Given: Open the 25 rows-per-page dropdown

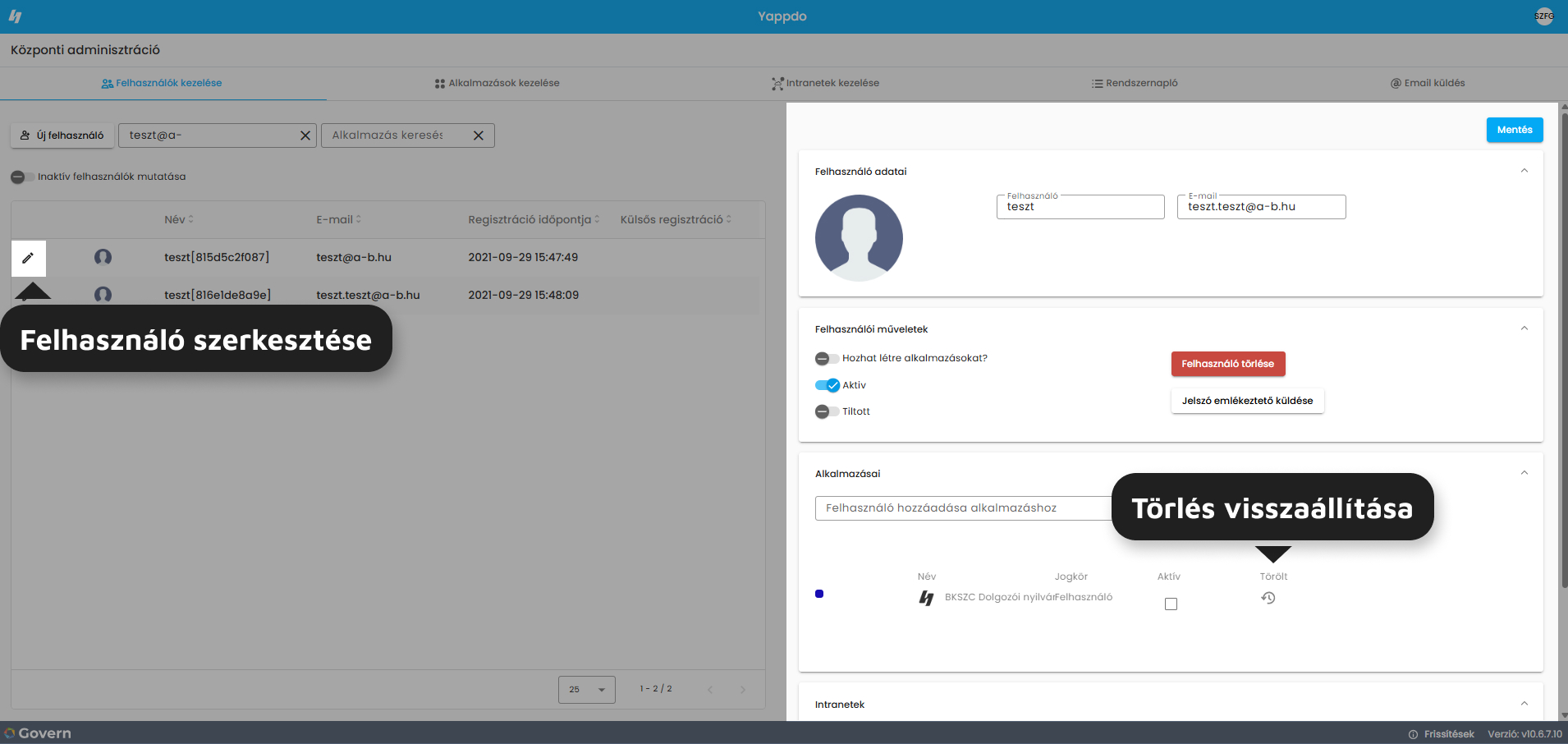Looking at the screenshot, I should tap(587, 690).
